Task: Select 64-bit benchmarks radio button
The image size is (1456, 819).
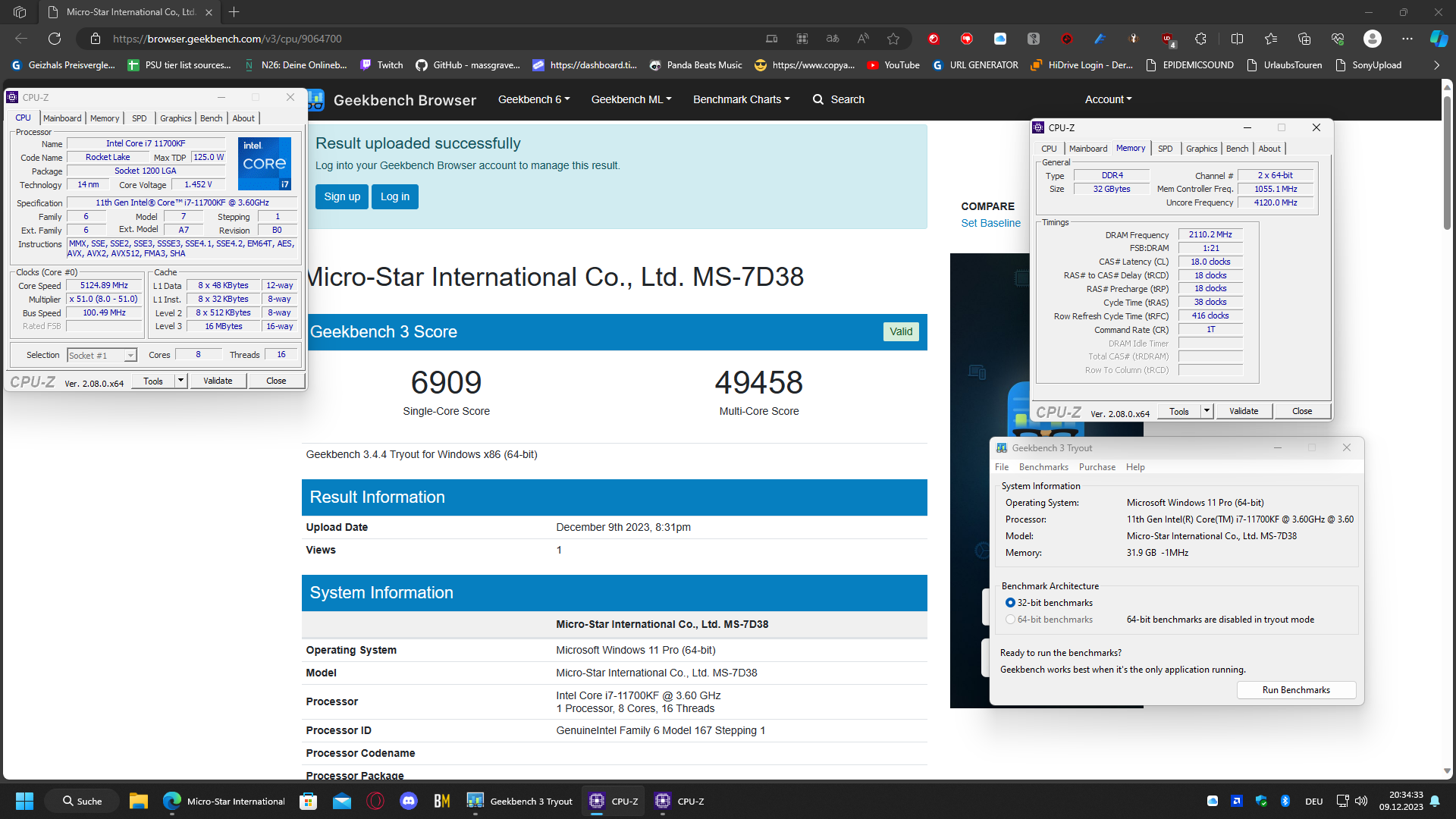Action: pos(1010,620)
